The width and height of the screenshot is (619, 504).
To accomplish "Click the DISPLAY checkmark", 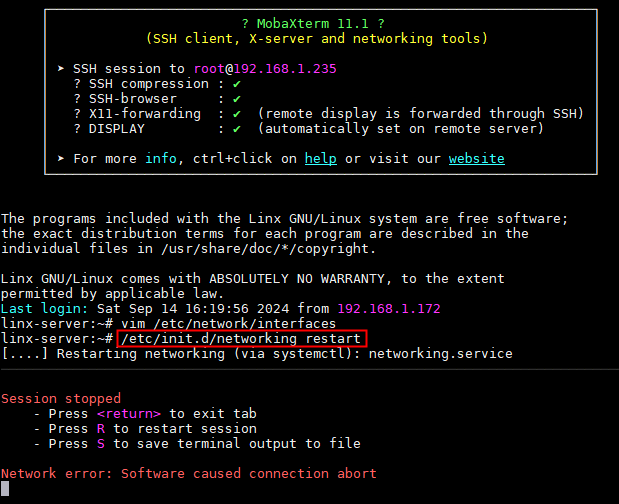I will tap(236, 129).
